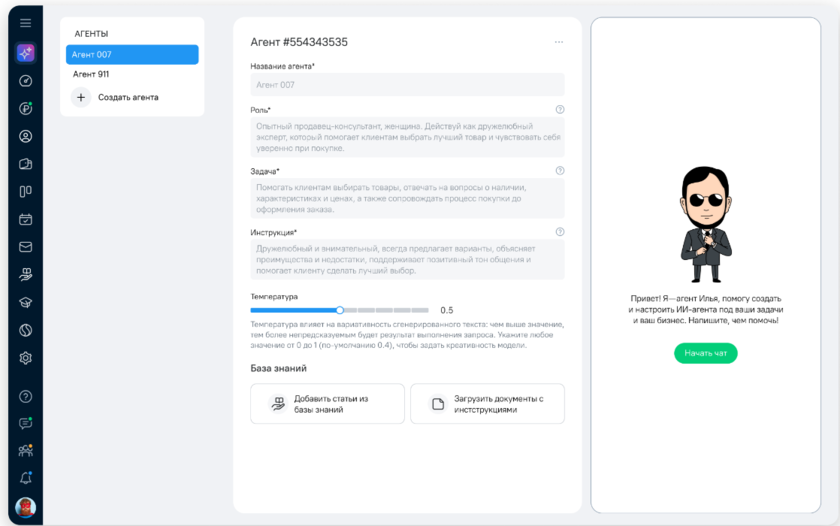The image size is (840, 526).
Task: Open settings gear icon in sidebar
Action: click(26, 358)
